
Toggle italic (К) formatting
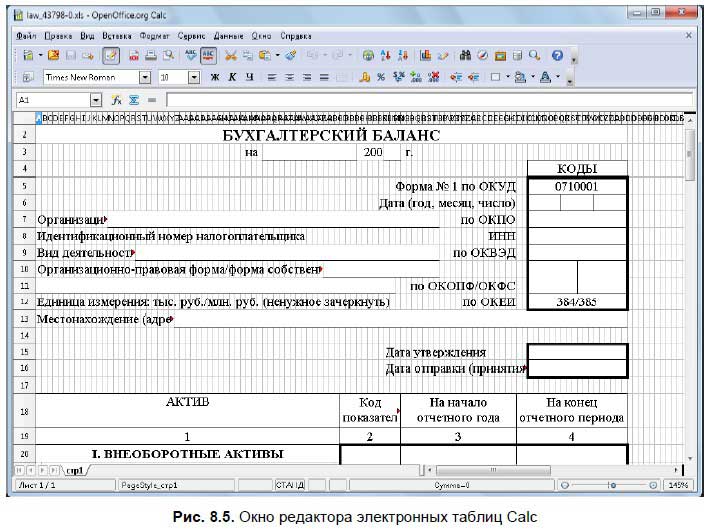230,77
